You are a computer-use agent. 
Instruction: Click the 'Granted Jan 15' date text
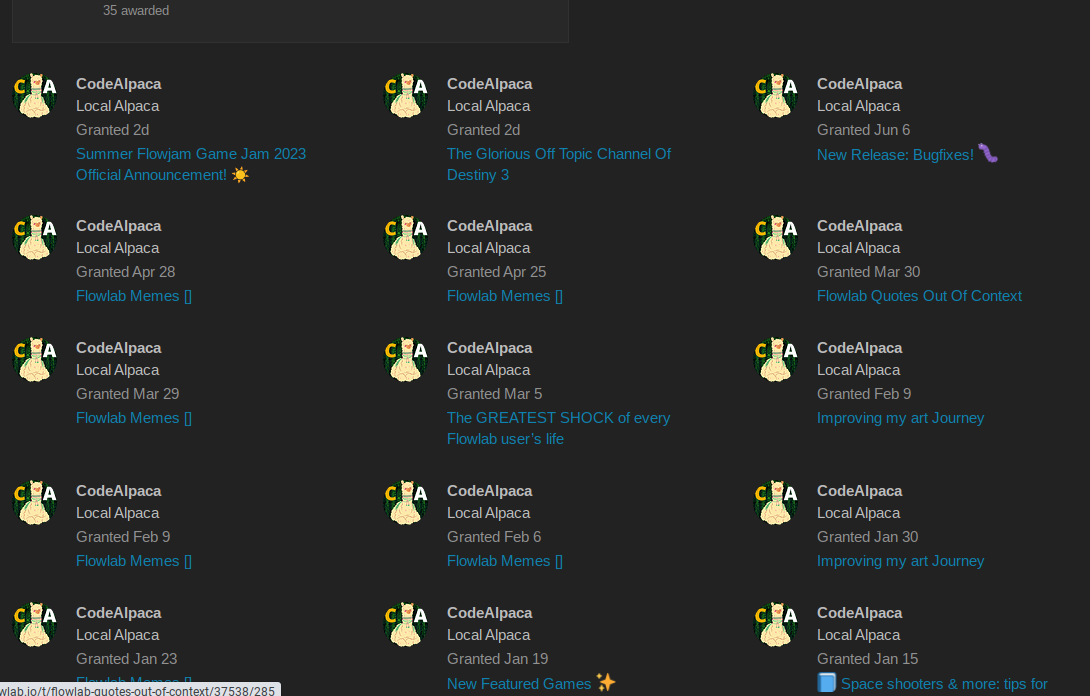coord(868,659)
